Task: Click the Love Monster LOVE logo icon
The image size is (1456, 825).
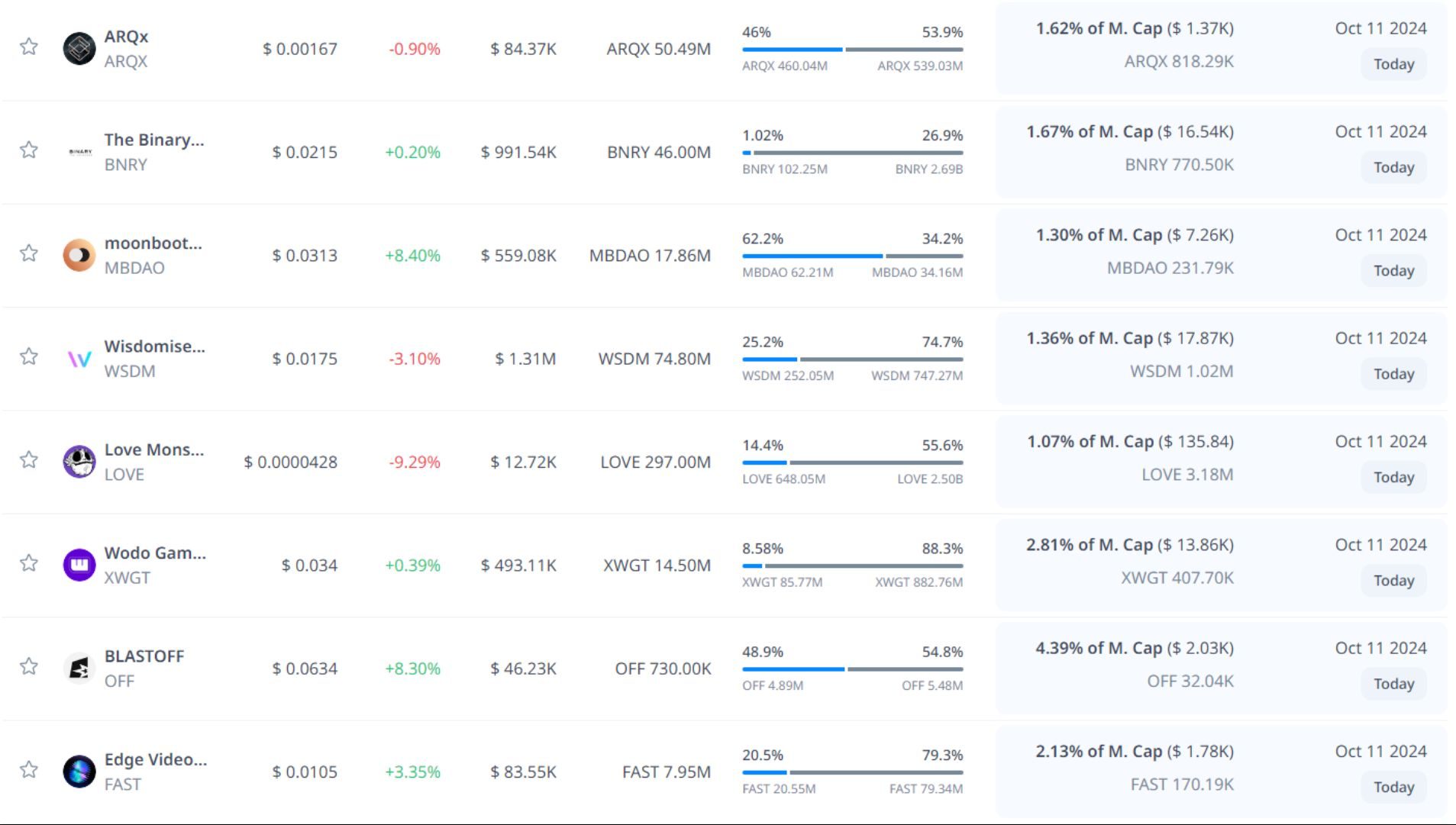Action: click(x=79, y=462)
